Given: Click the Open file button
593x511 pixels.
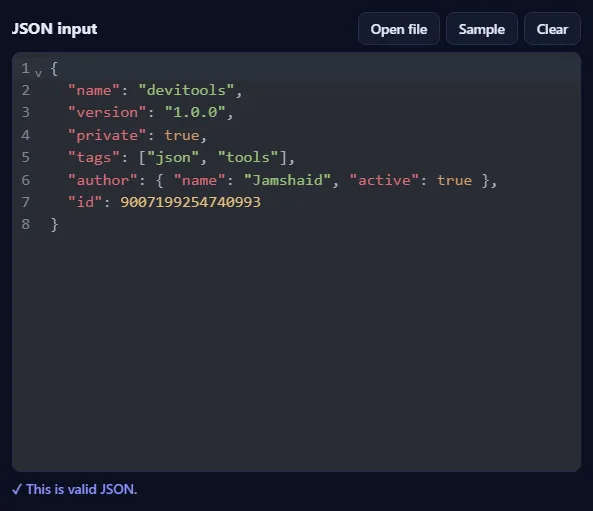Looking at the screenshot, I should coord(399,29).
